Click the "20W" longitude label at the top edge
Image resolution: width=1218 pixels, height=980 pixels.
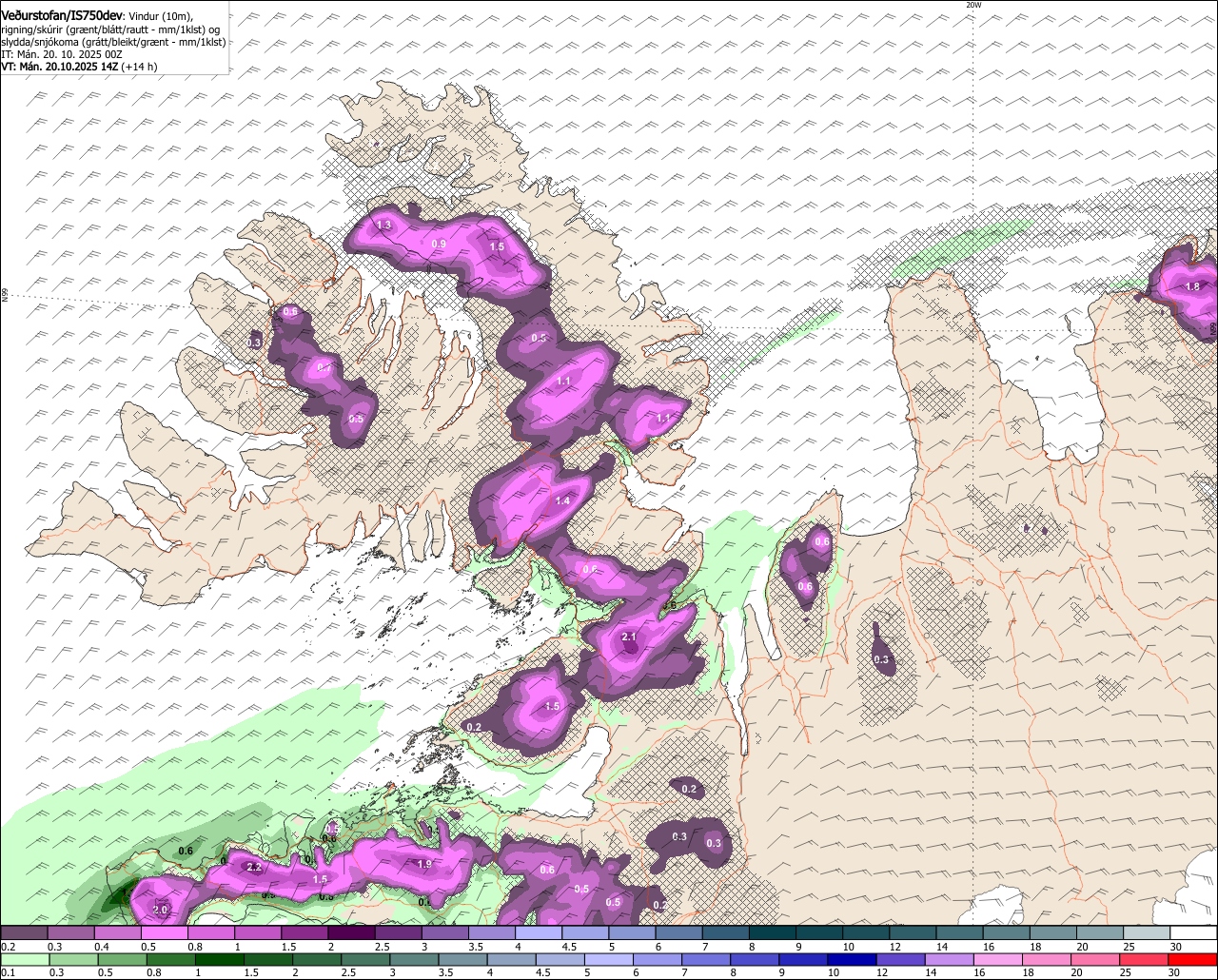tap(972, 5)
